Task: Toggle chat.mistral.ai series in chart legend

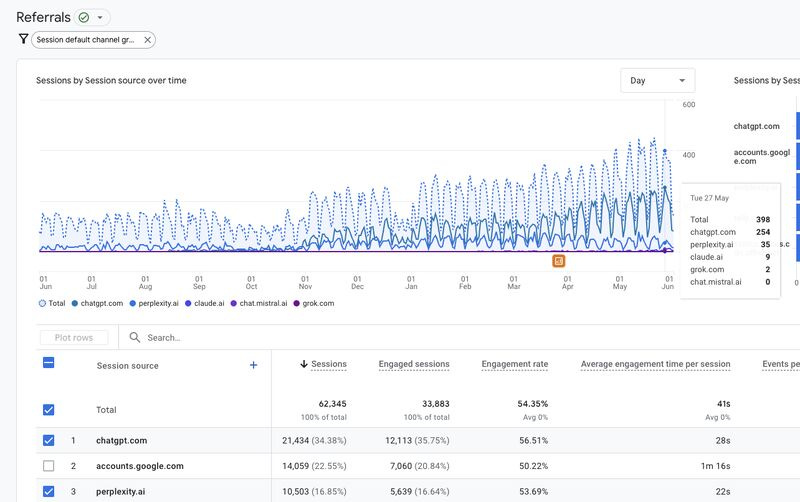Action: coord(259,303)
